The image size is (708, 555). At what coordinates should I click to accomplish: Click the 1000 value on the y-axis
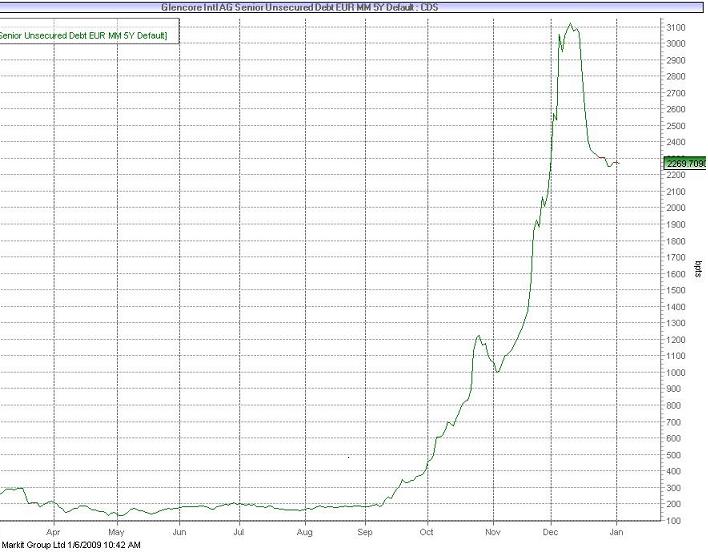[x=675, y=373]
